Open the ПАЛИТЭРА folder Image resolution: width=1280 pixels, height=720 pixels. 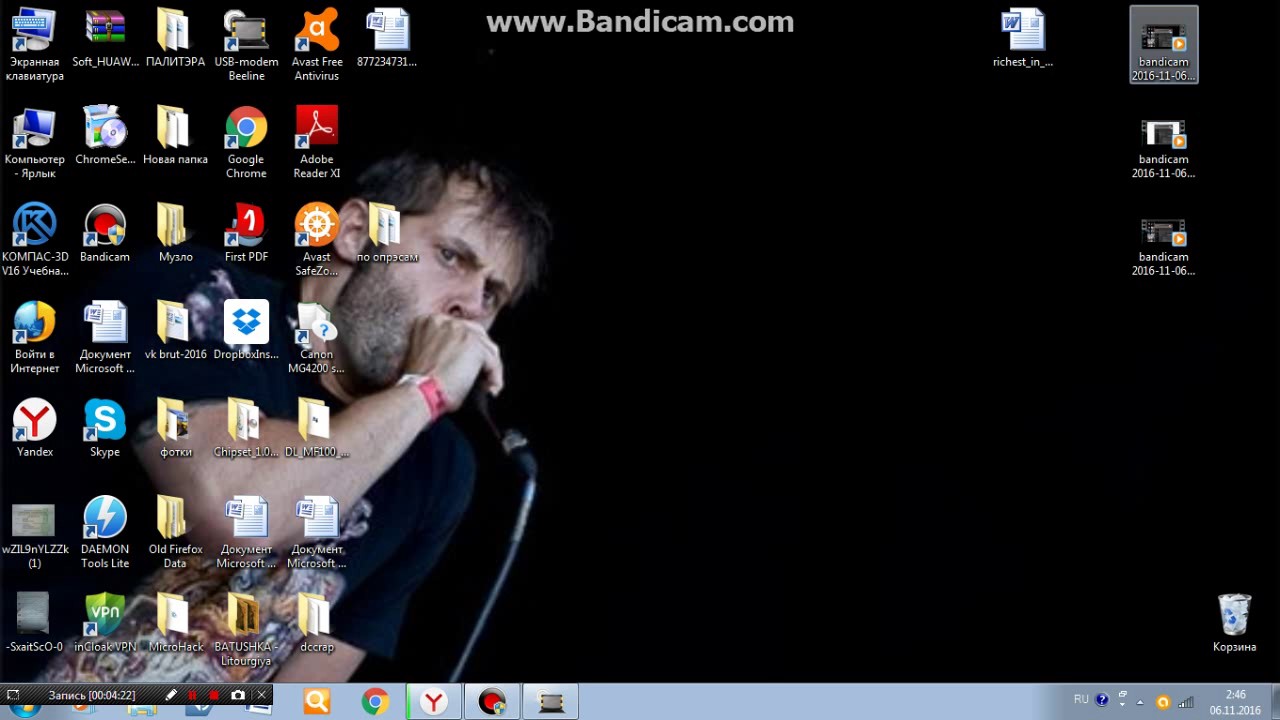click(175, 40)
